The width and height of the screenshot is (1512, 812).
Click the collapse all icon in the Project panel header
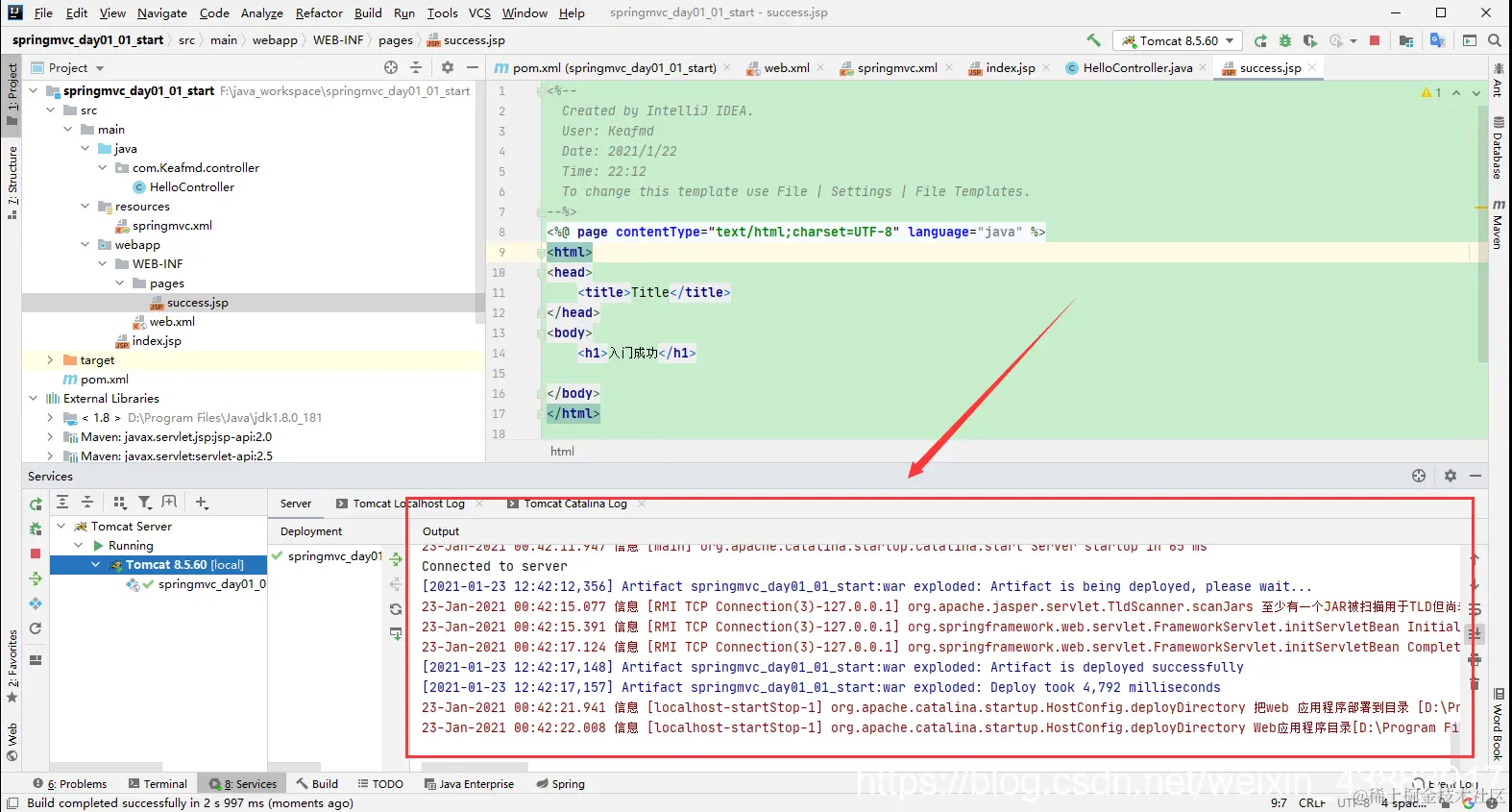click(x=416, y=67)
